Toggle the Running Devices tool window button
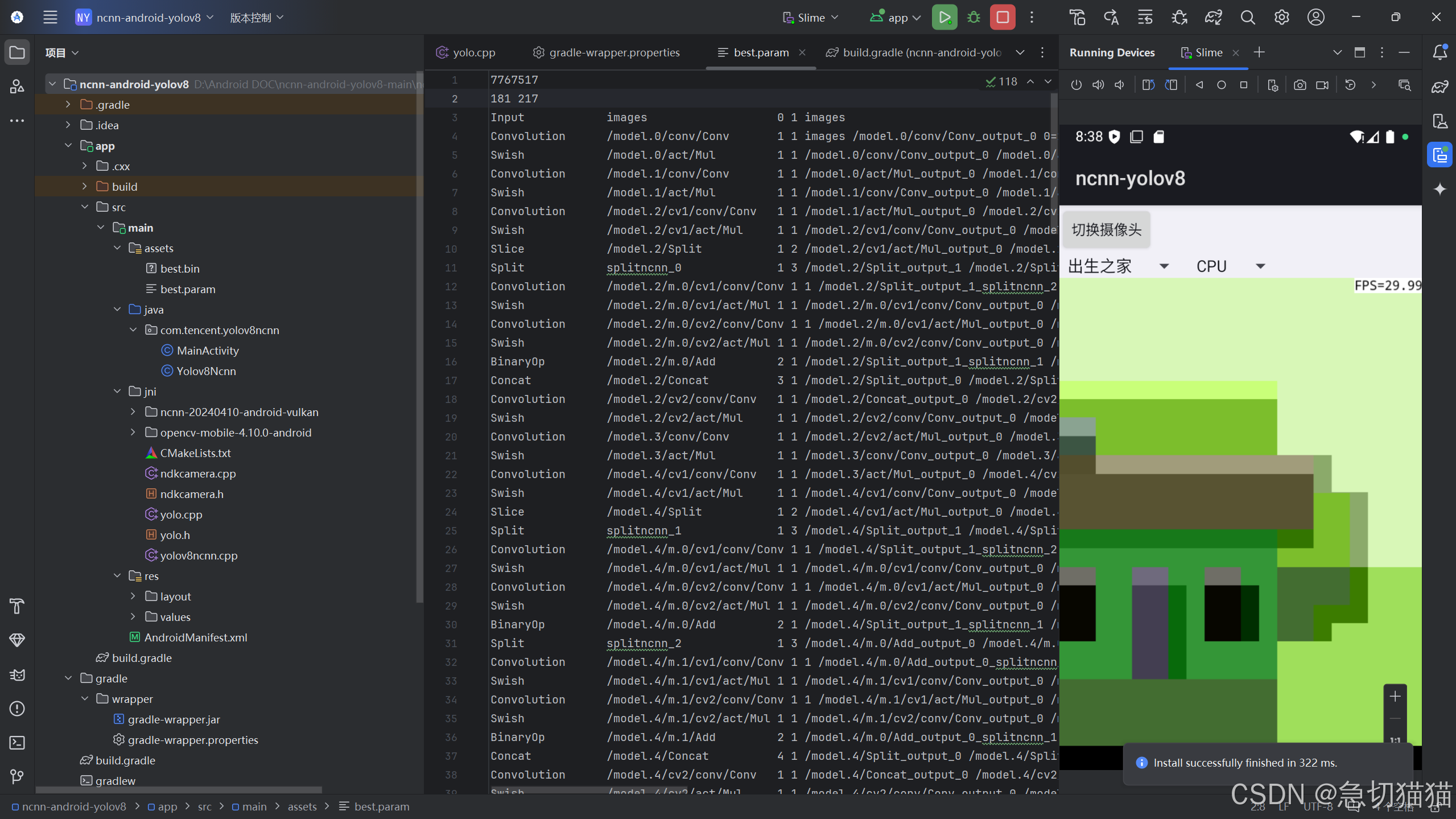Image resolution: width=1456 pixels, height=819 pixels. click(x=1439, y=155)
